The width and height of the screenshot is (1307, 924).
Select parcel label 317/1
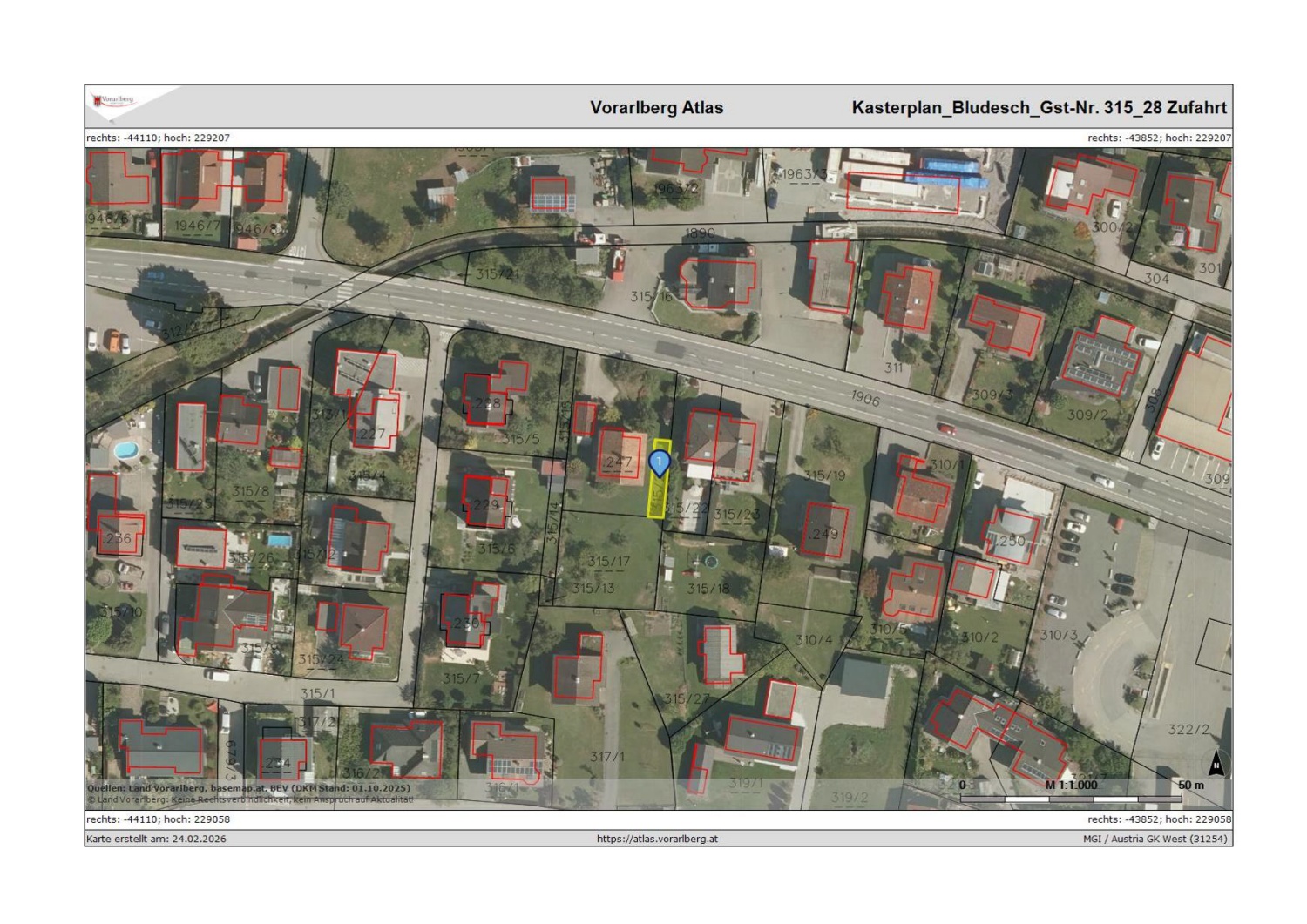(x=606, y=756)
